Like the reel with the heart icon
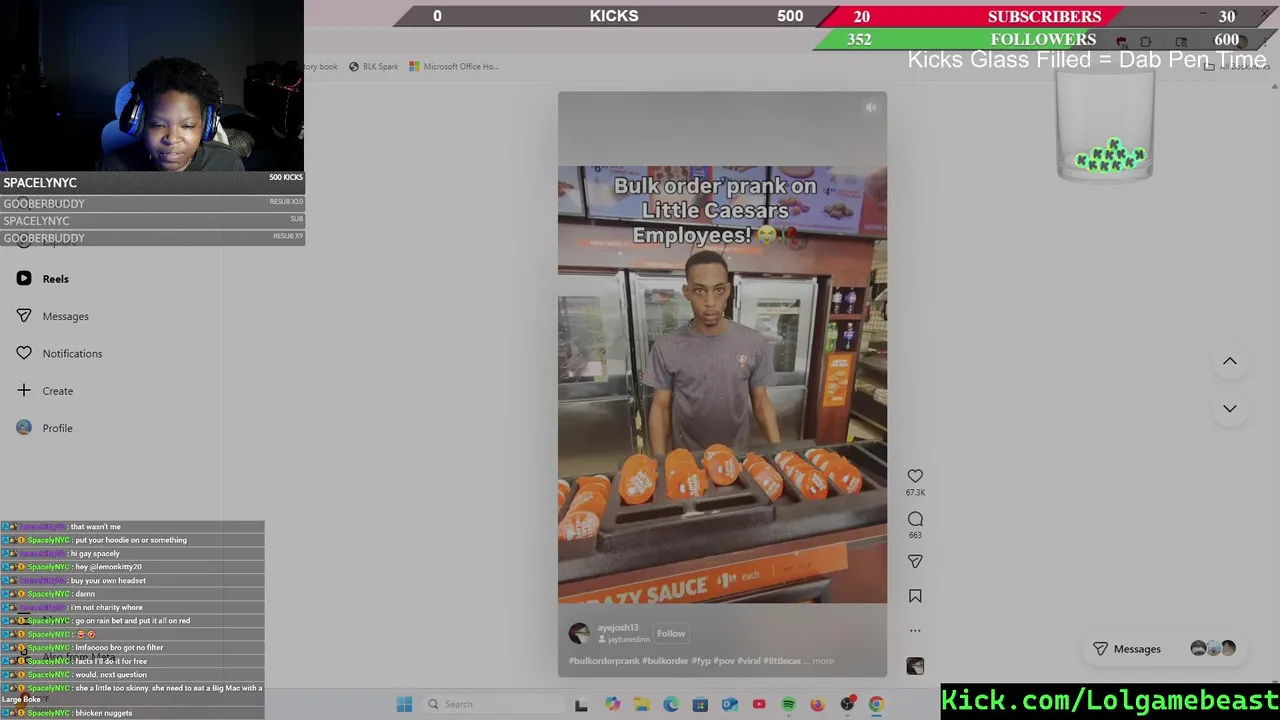The image size is (1280, 720). point(915,476)
